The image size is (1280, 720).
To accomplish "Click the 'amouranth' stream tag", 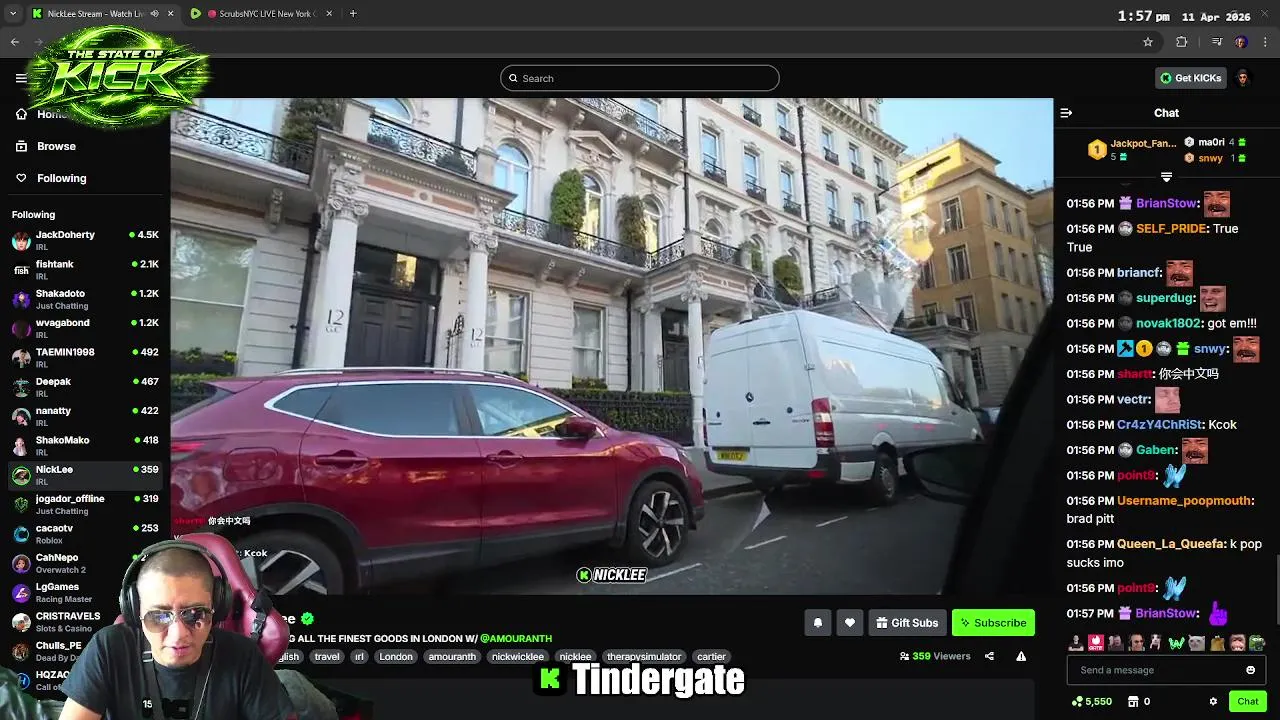I will pyautogui.click(x=452, y=657).
